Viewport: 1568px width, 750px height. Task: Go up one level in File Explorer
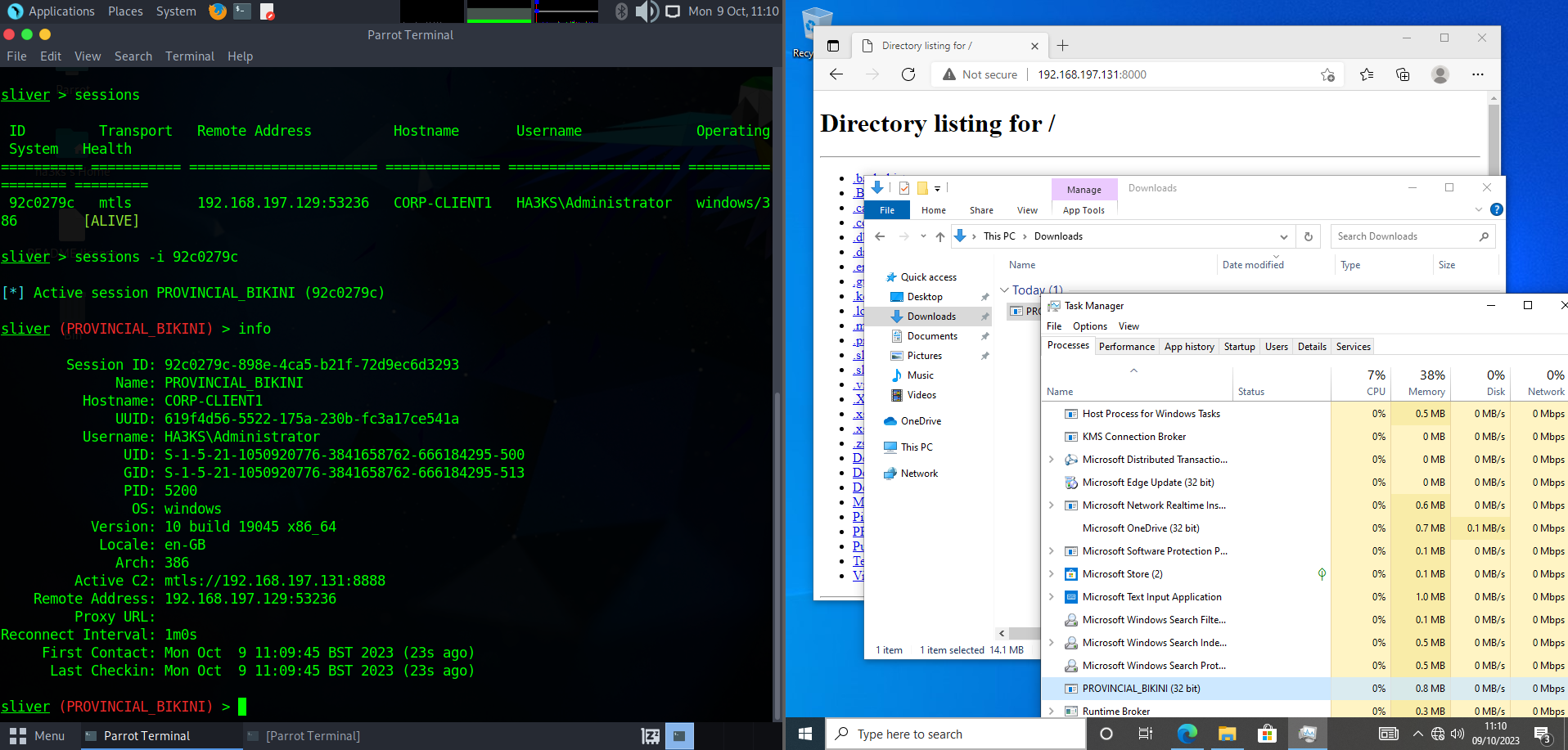tap(940, 236)
